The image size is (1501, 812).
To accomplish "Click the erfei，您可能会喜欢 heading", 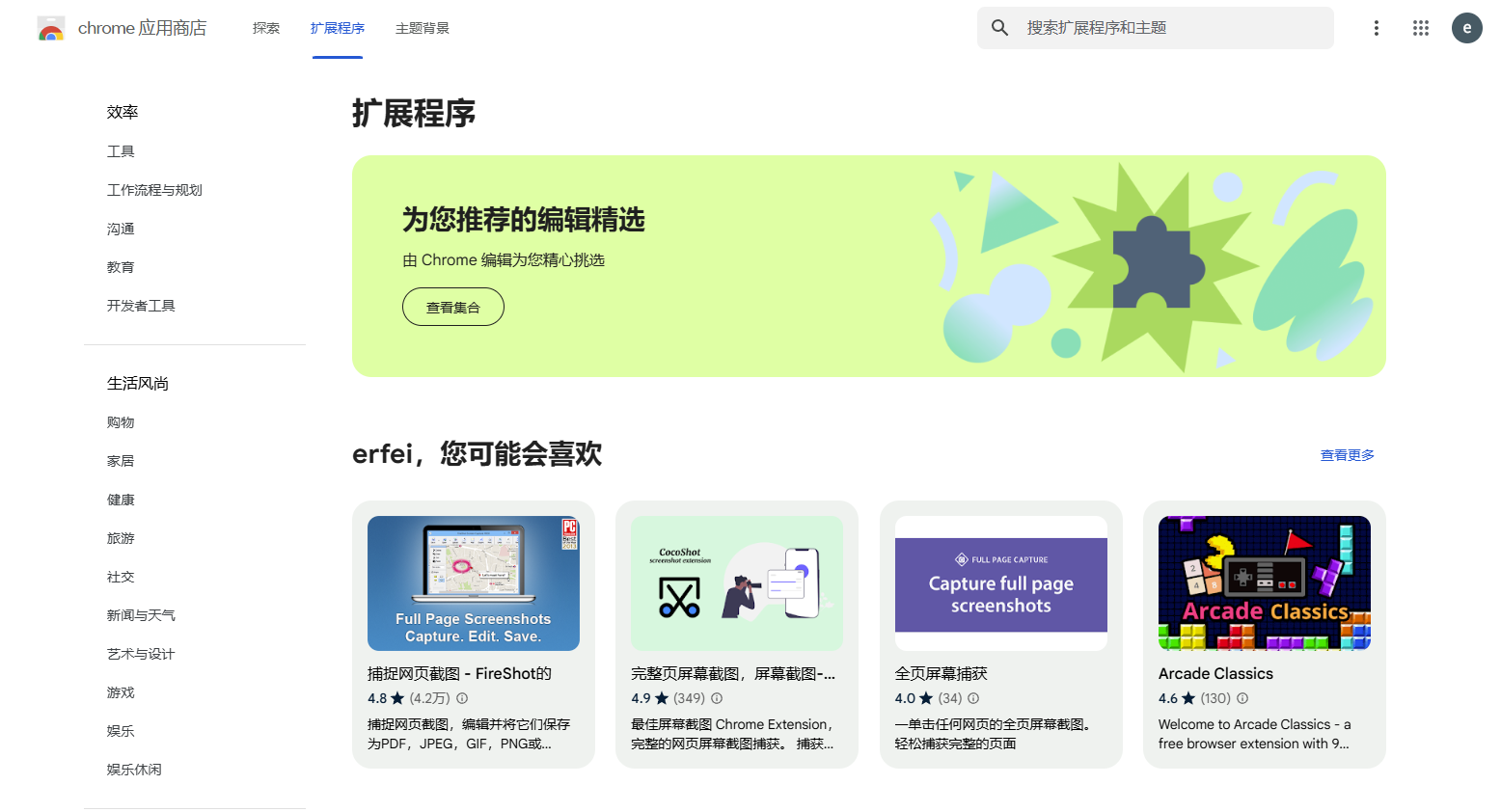I will click(x=478, y=453).
